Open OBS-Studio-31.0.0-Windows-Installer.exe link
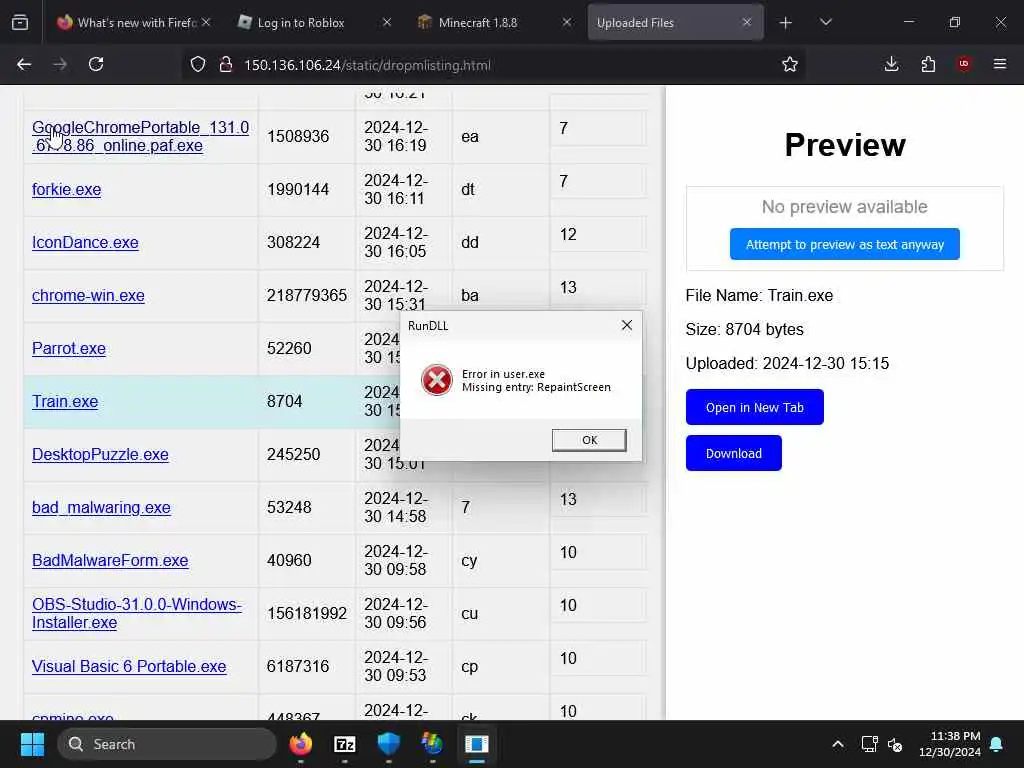Viewport: 1024px width, 768px height. (x=136, y=613)
